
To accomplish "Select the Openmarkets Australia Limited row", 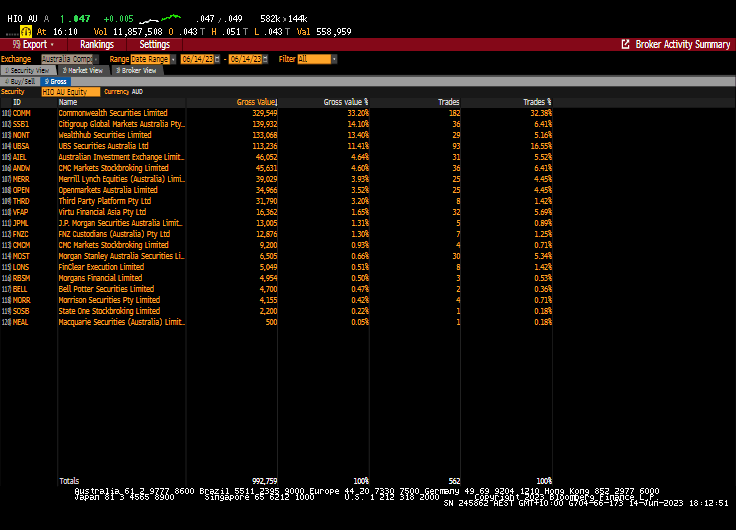I will [276, 190].
